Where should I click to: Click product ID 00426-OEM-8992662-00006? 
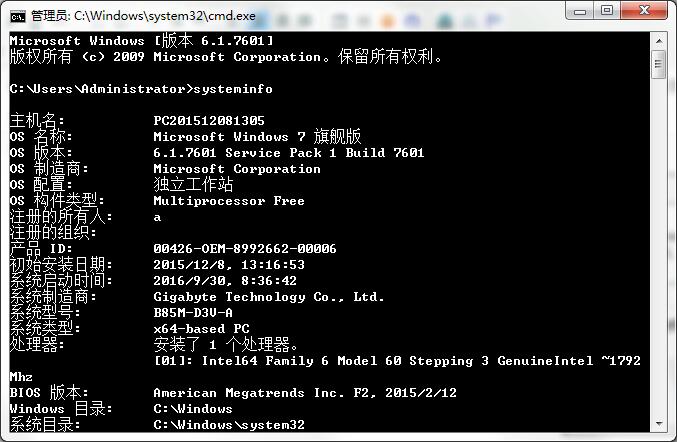245,249
